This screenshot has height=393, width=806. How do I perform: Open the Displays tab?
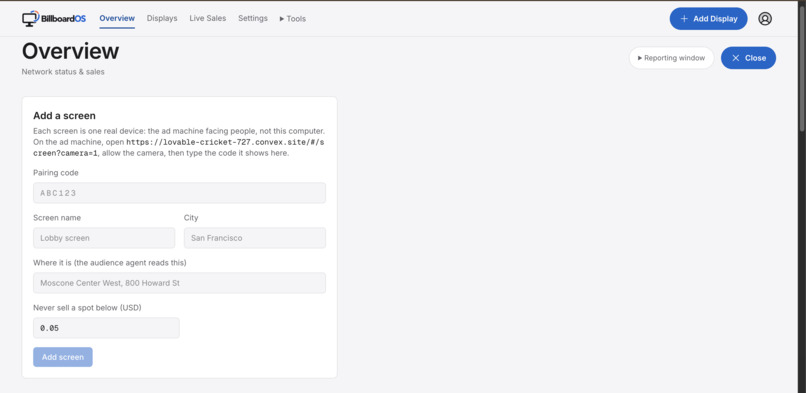point(162,18)
